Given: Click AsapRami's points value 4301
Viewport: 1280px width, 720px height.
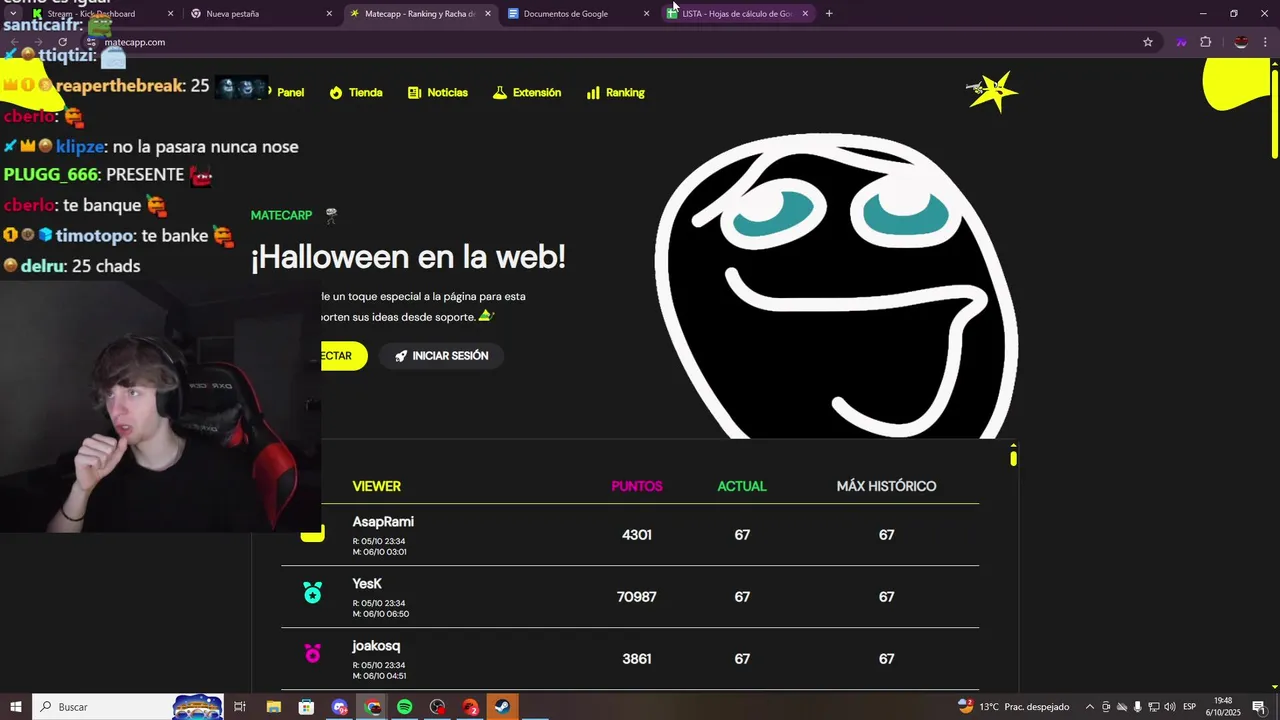Looking at the screenshot, I should 637,535.
